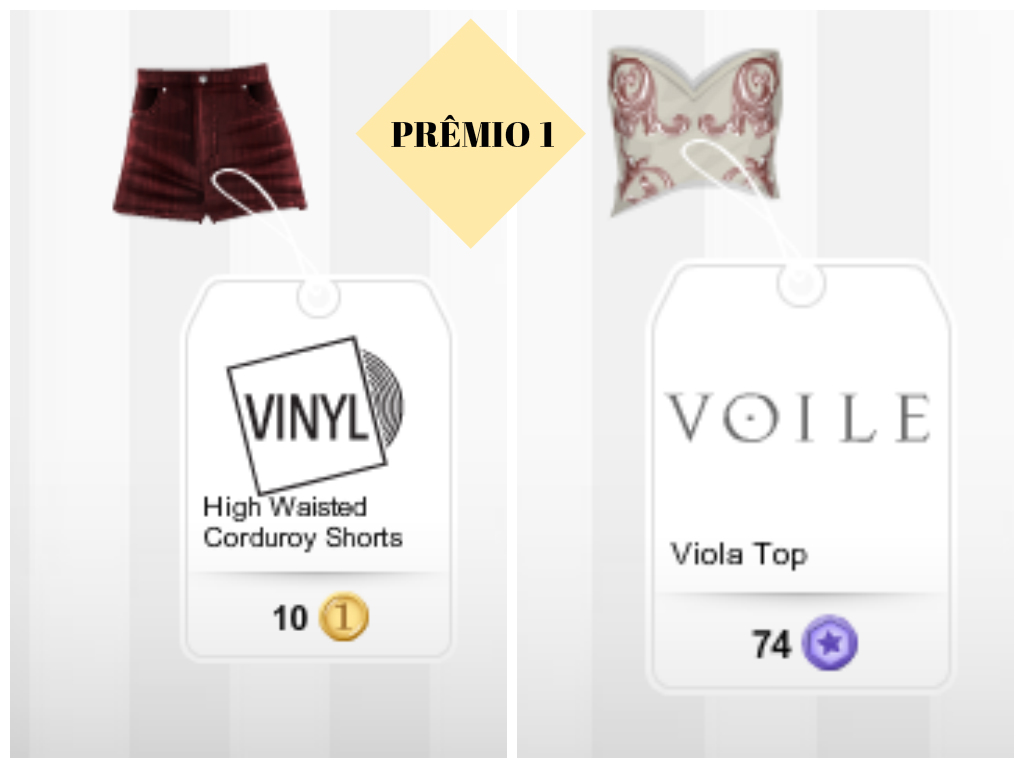Click the dotted O letter in VOILE

[x=751, y=417]
